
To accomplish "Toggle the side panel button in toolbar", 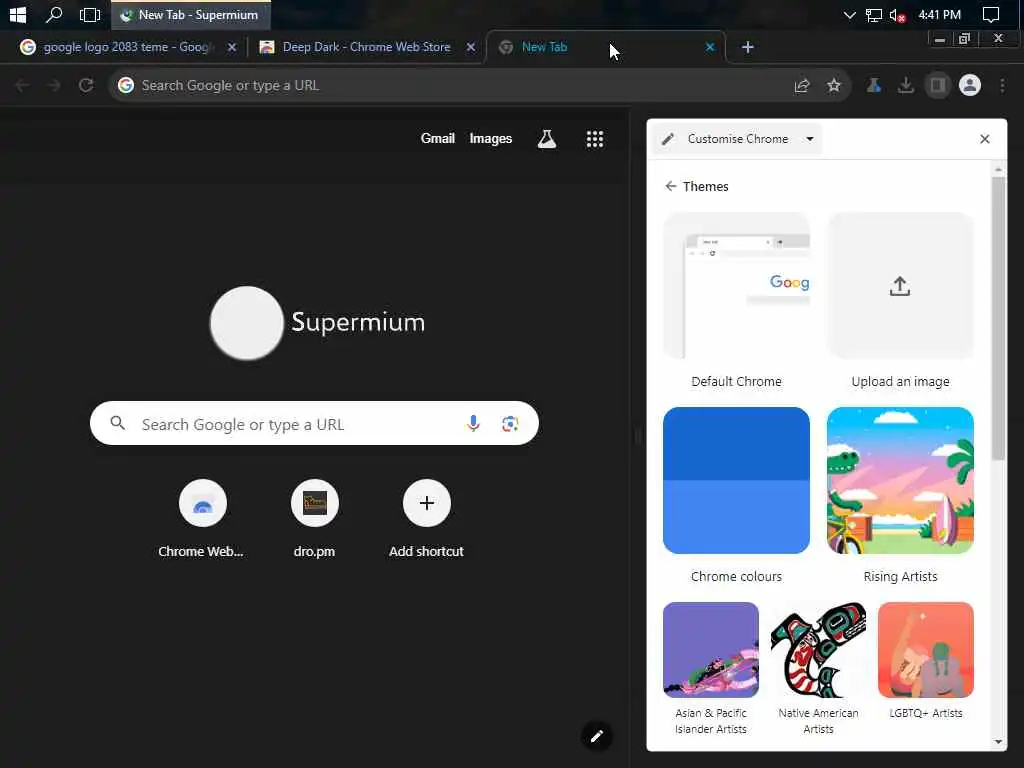I will click(938, 86).
